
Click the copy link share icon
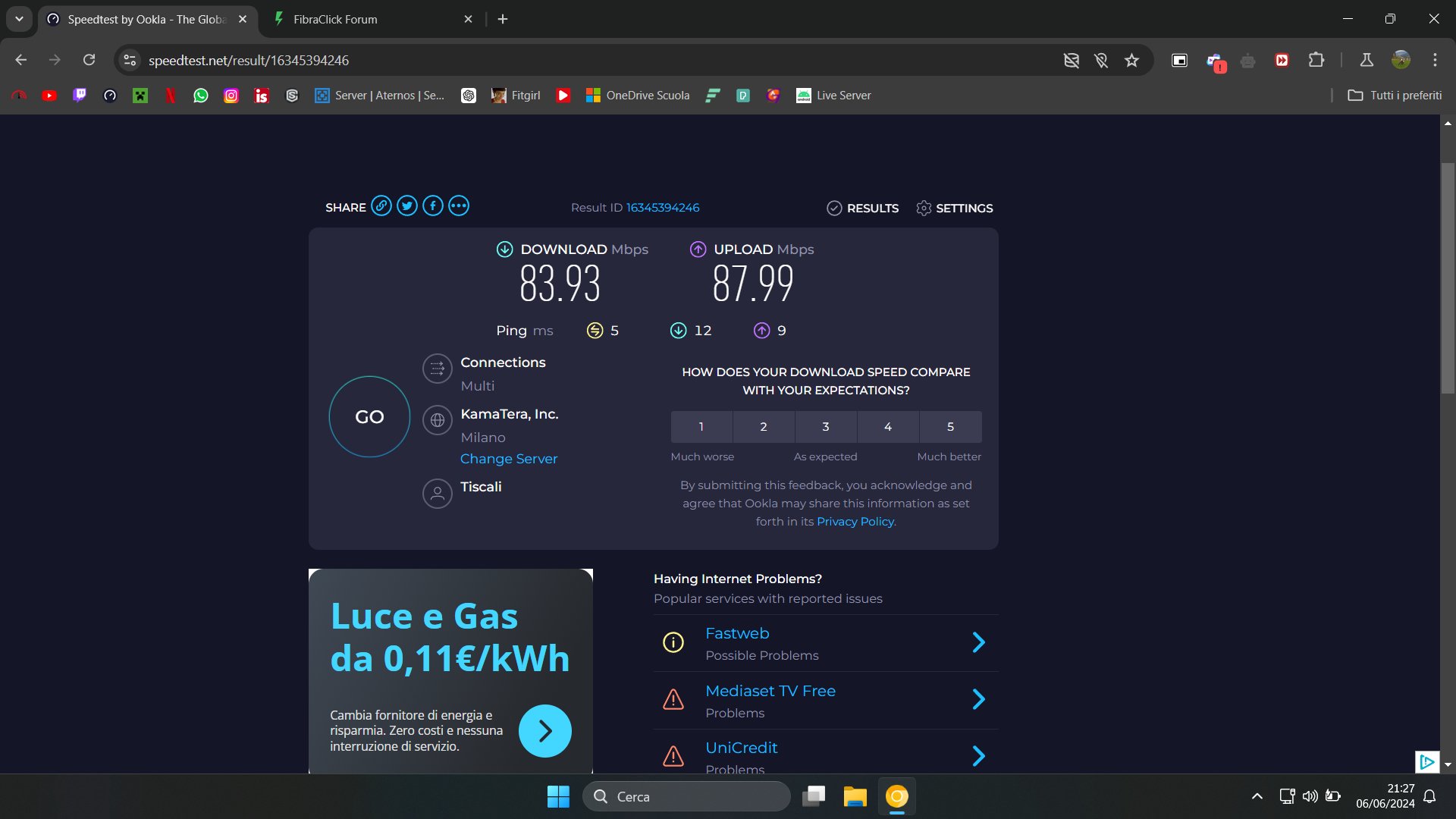point(381,206)
